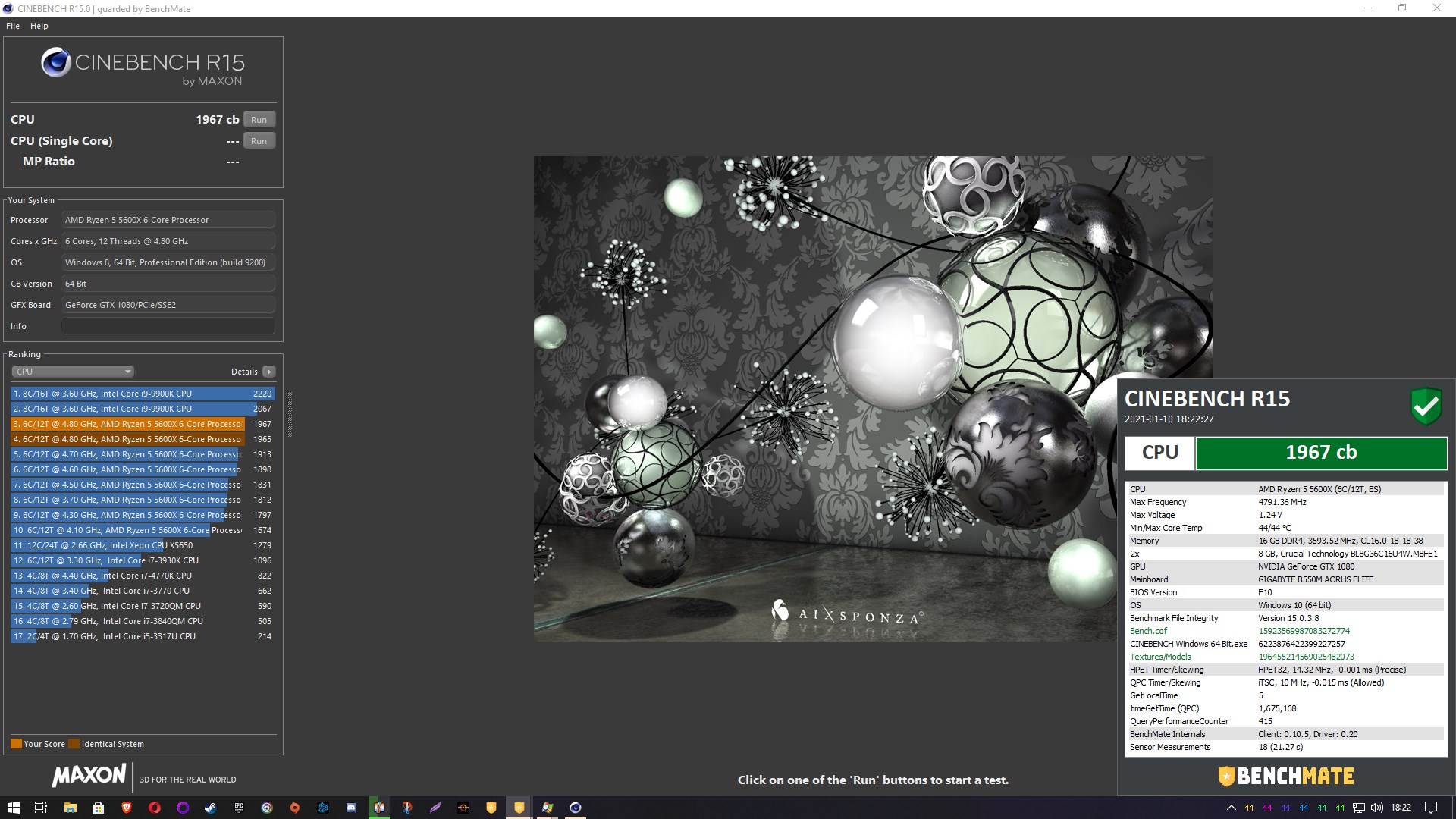Expand ranking Details arrow button

(x=269, y=372)
